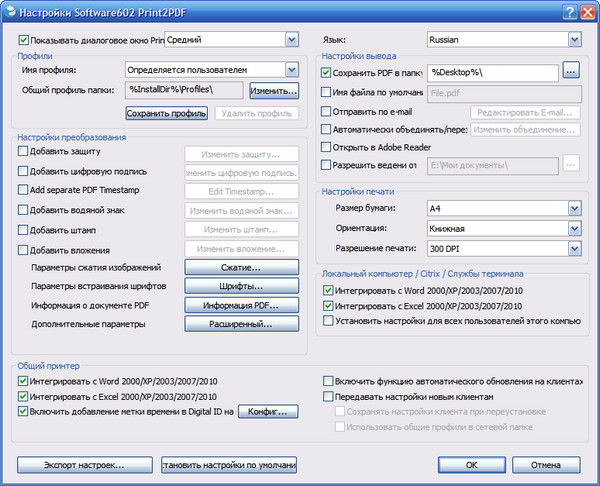
Task: Click the Сжатие... button
Action: point(241,267)
